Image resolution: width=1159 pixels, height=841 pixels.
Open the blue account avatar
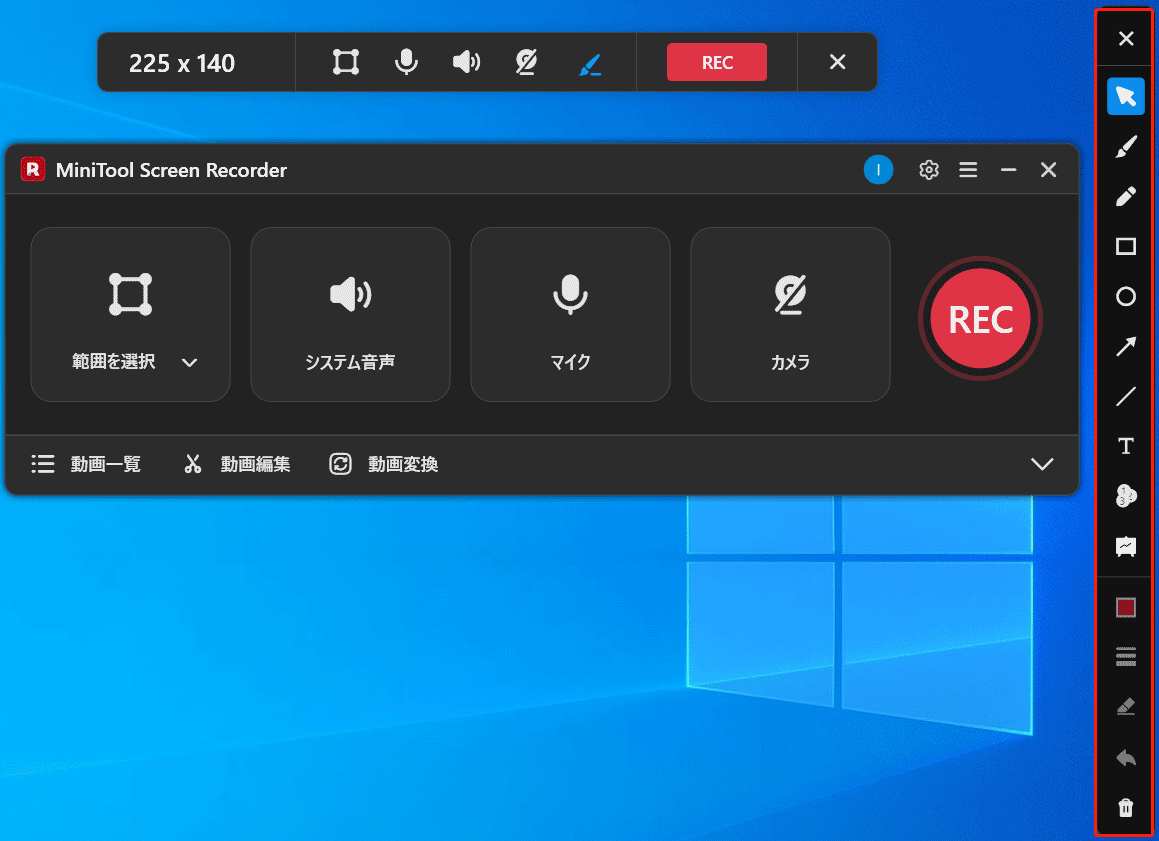tap(878, 170)
